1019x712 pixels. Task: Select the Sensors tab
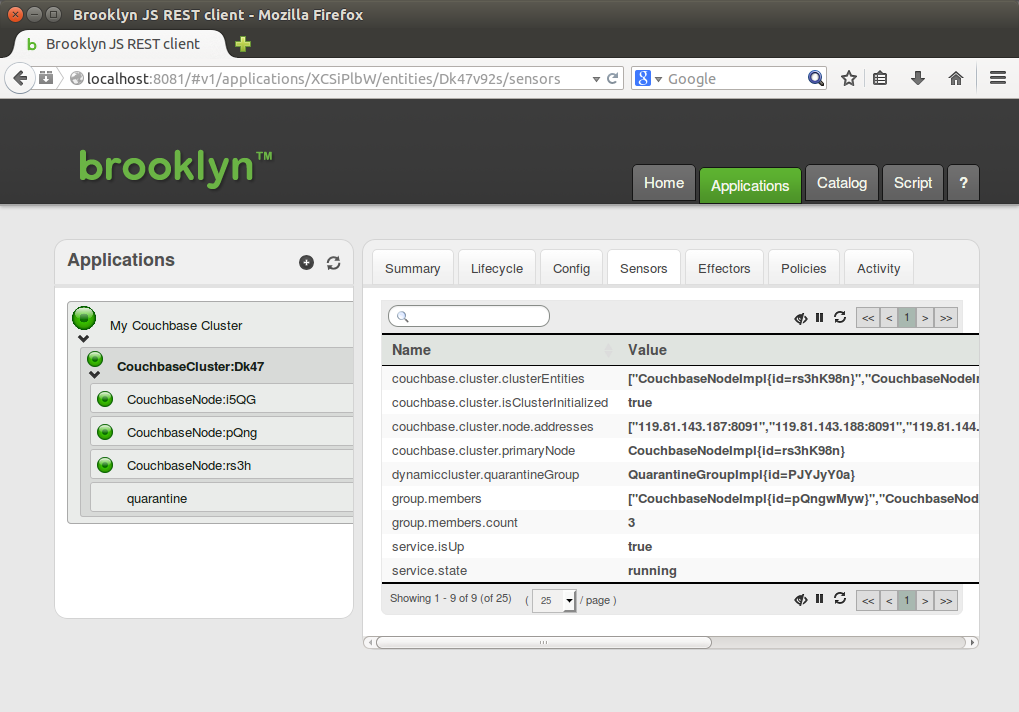[x=643, y=268]
